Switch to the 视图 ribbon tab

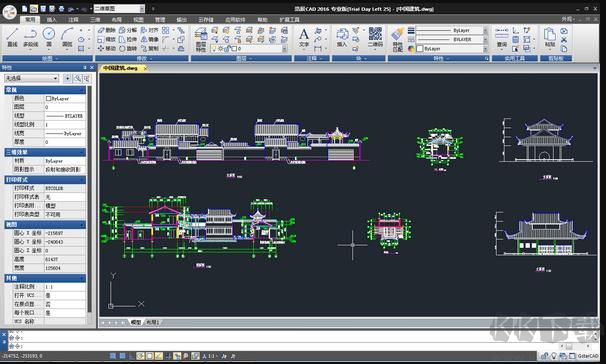coord(138,19)
